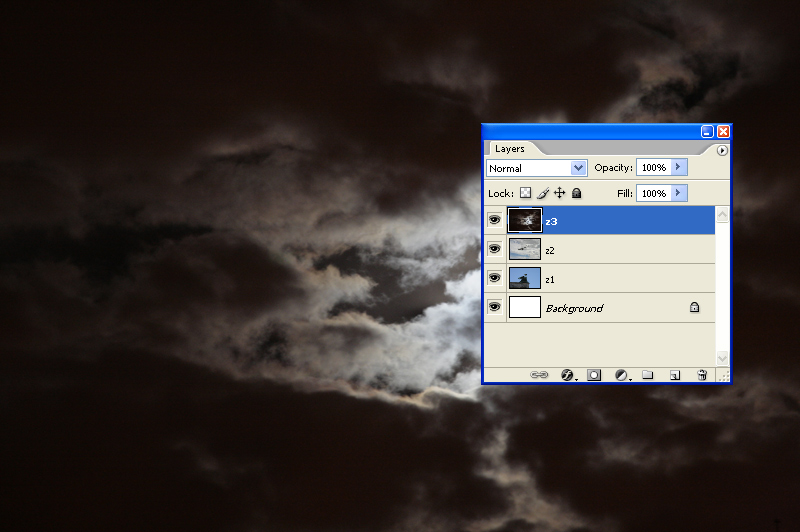Add a layer mask
The width and height of the screenshot is (800, 532).
click(x=594, y=375)
